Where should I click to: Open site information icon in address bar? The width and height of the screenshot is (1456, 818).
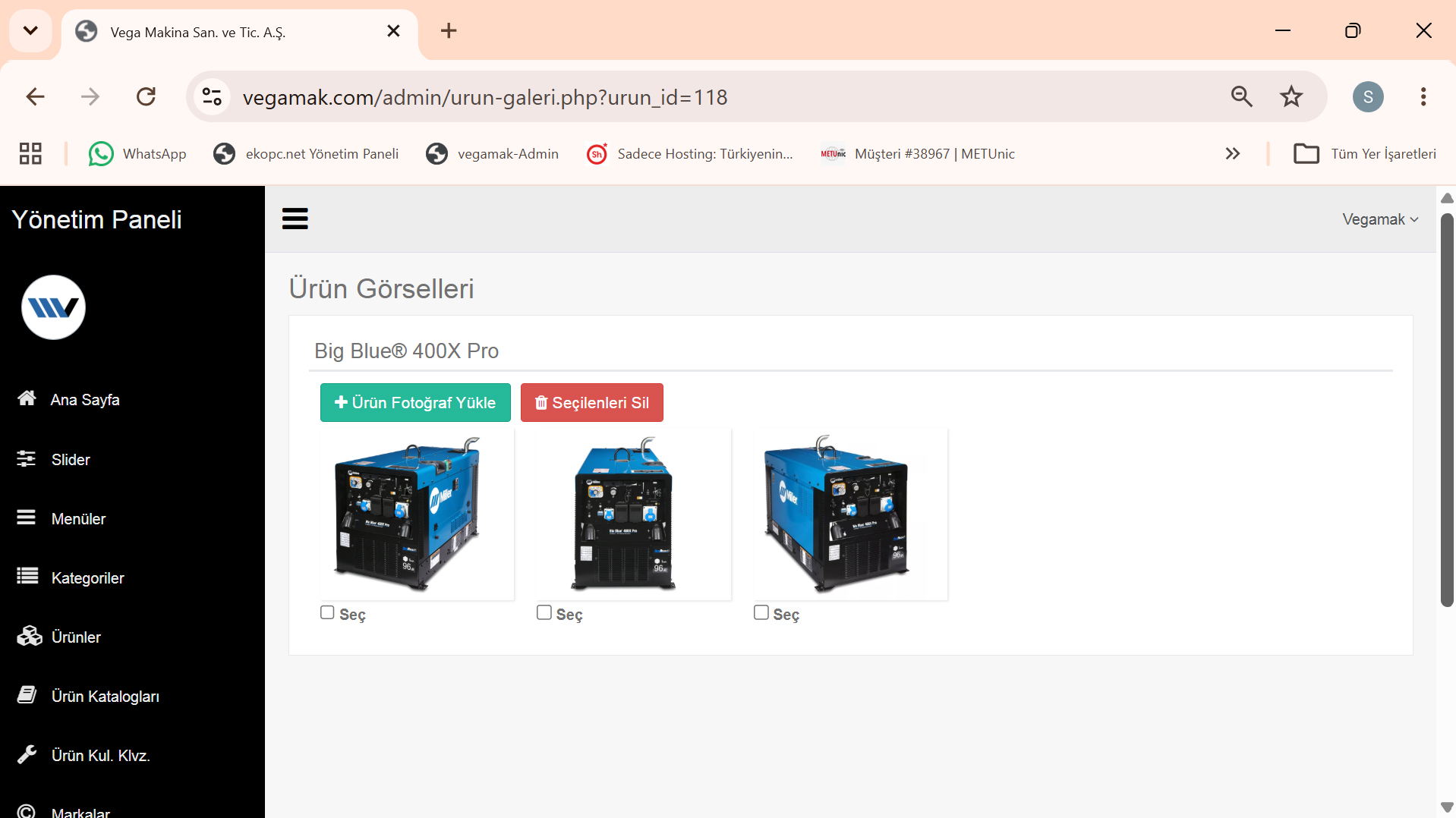pyautogui.click(x=213, y=97)
